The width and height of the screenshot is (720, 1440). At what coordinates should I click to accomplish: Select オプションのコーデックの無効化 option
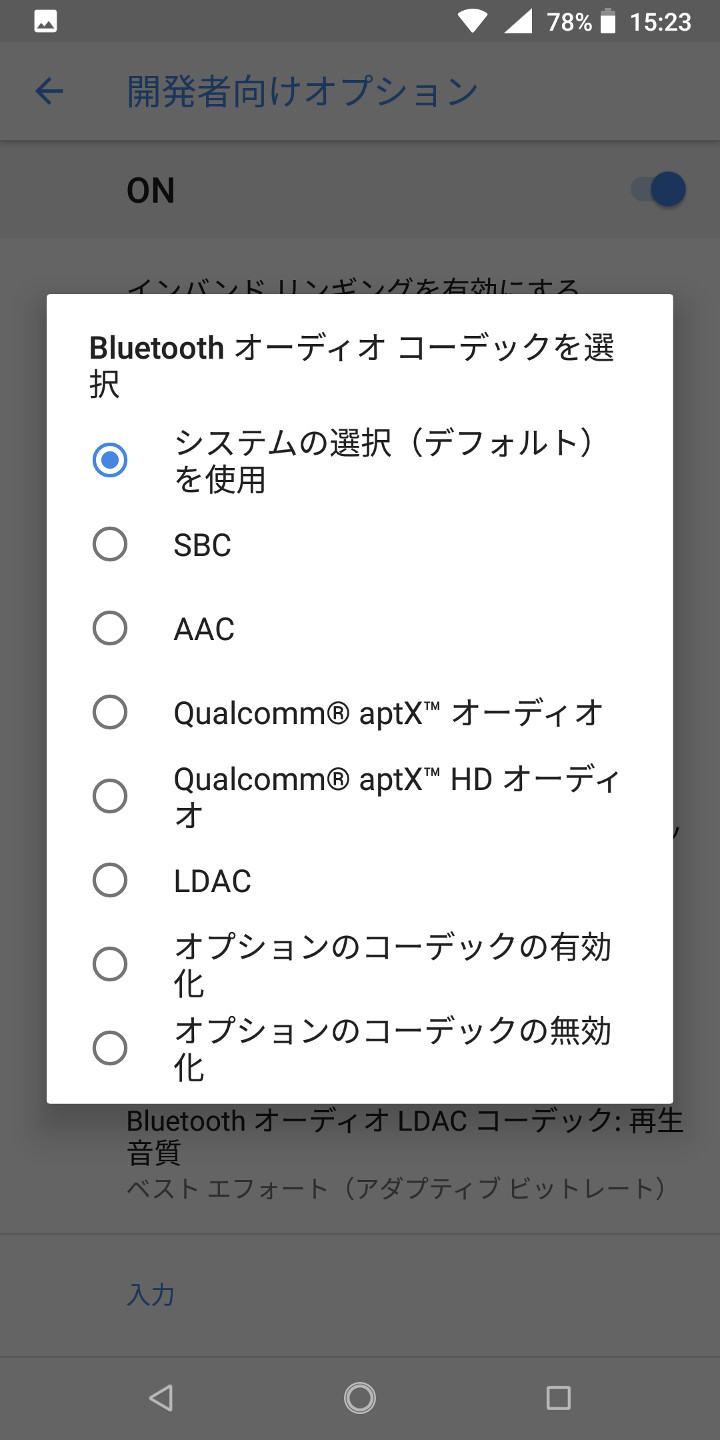110,1049
